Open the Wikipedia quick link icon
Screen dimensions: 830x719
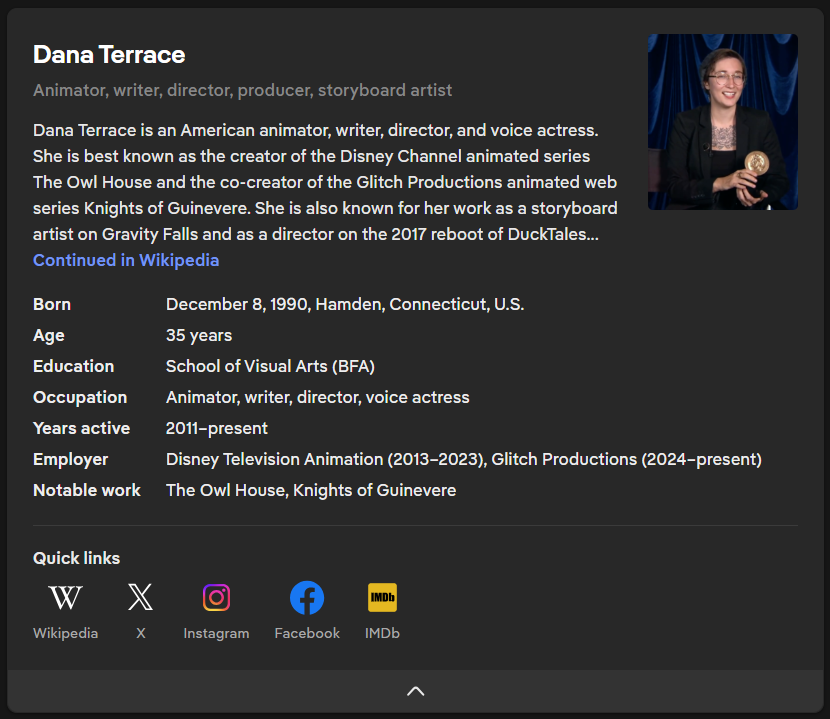point(65,598)
